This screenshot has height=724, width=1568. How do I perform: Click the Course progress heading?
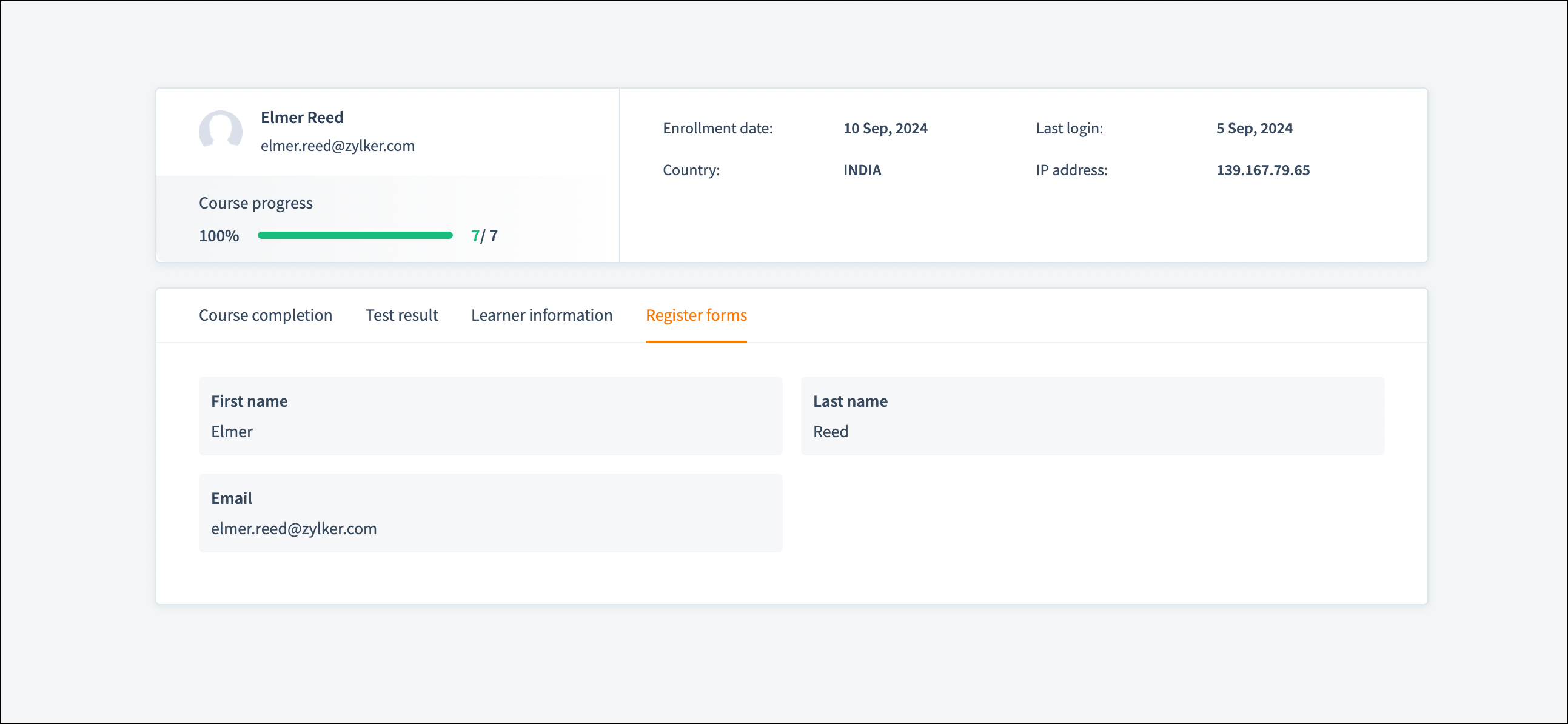[256, 203]
